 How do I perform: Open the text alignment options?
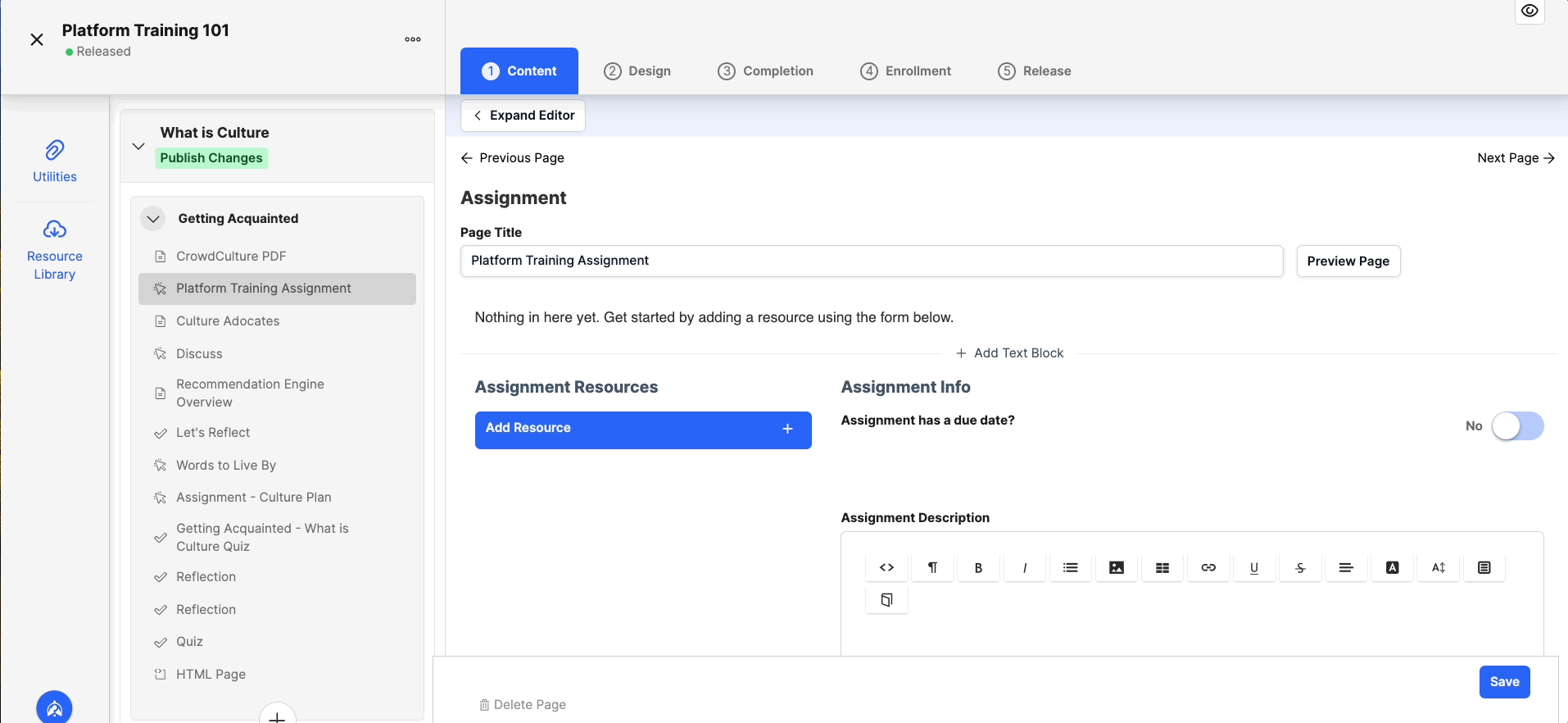[x=1345, y=567]
